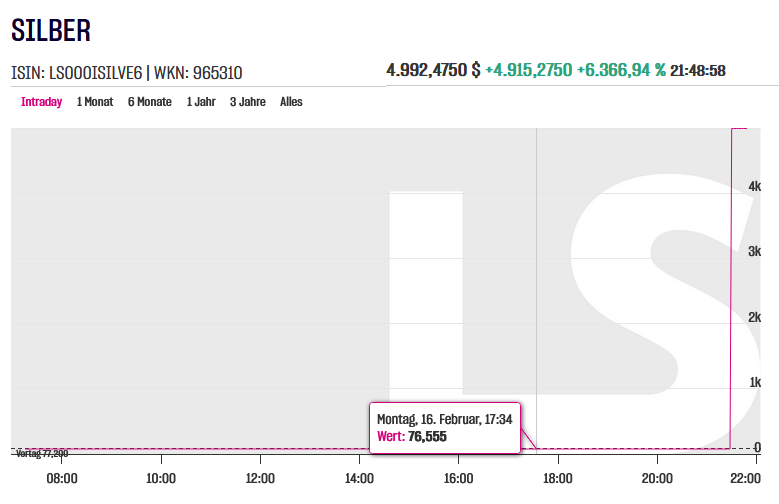This screenshot has height=504, width=779.
Task: Click tooltip date Montag, 16. Februar, 17:34
Action: (x=445, y=420)
